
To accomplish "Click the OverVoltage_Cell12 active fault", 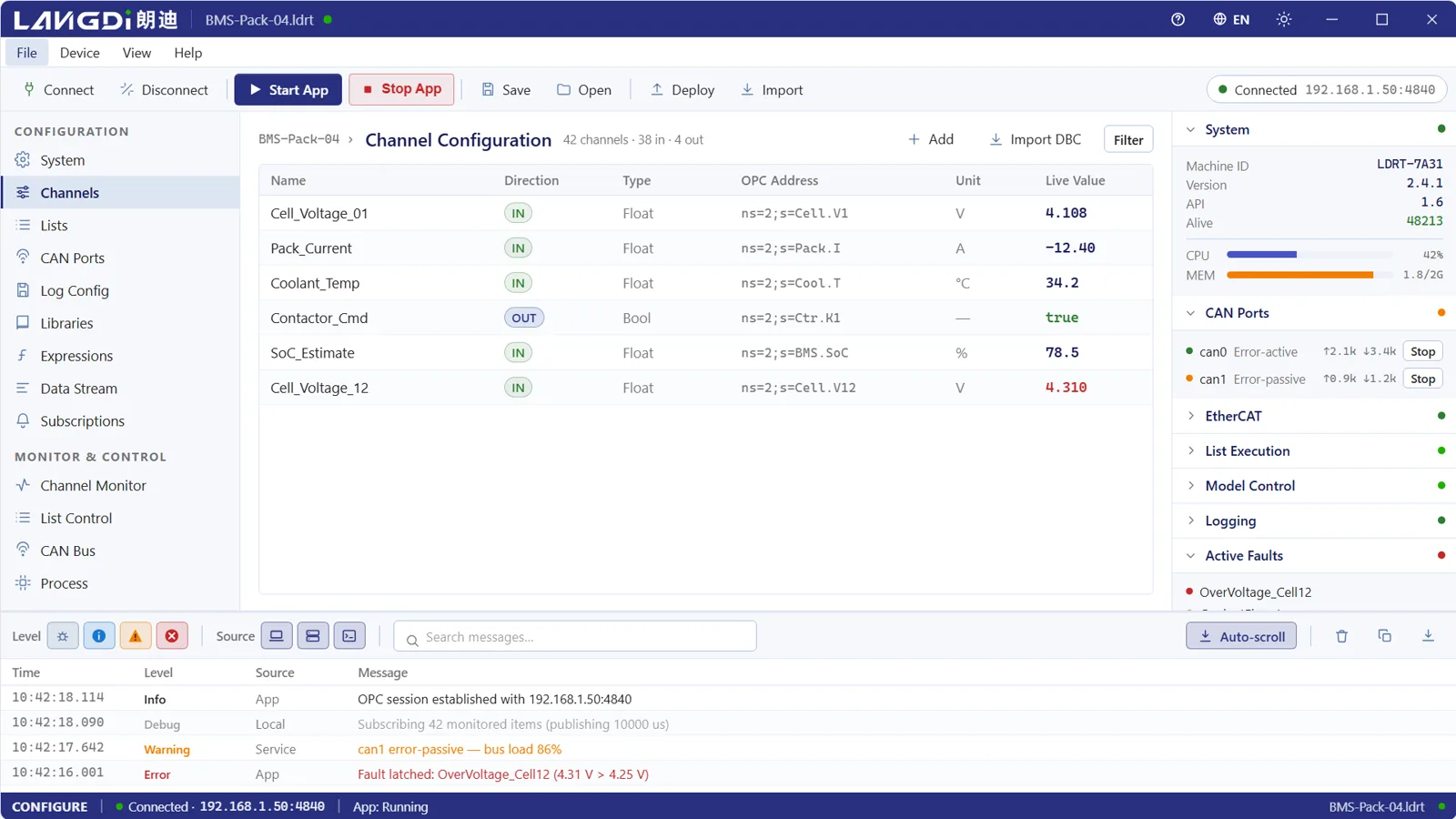I will [x=1255, y=592].
